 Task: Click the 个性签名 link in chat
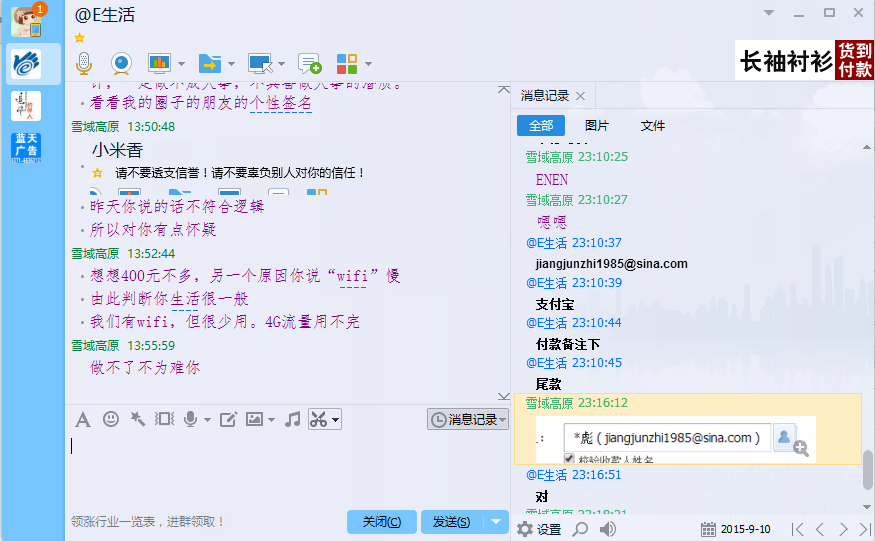click(281, 103)
